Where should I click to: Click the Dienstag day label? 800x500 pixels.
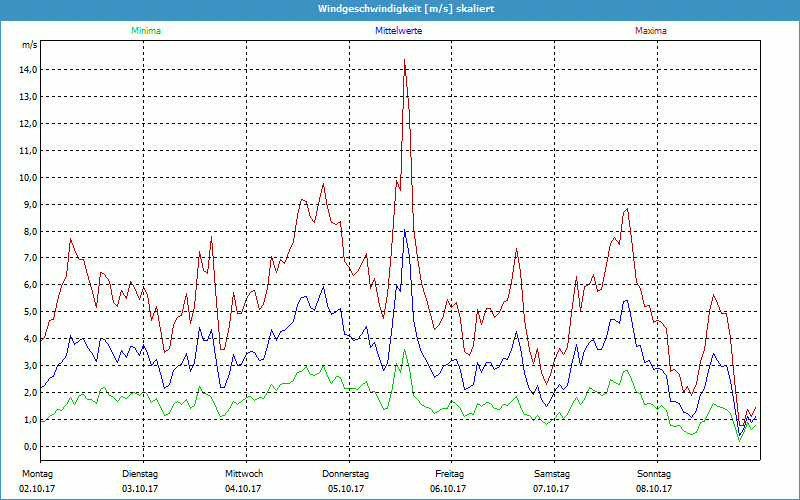click(140, 474)
